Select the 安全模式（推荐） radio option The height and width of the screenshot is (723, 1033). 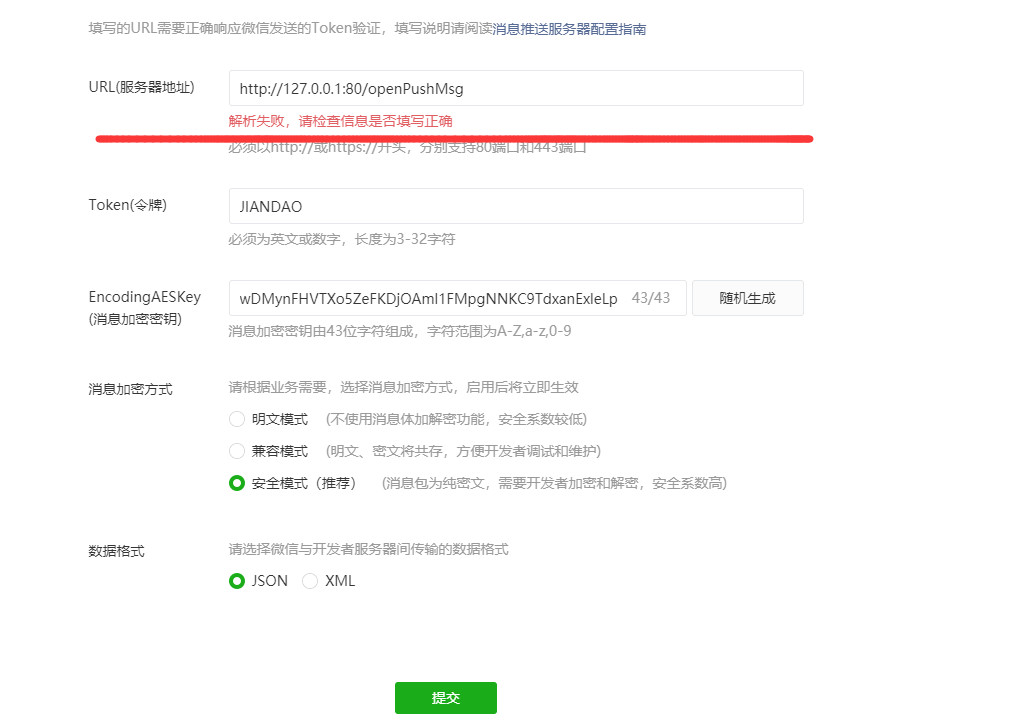coord(237,483)
